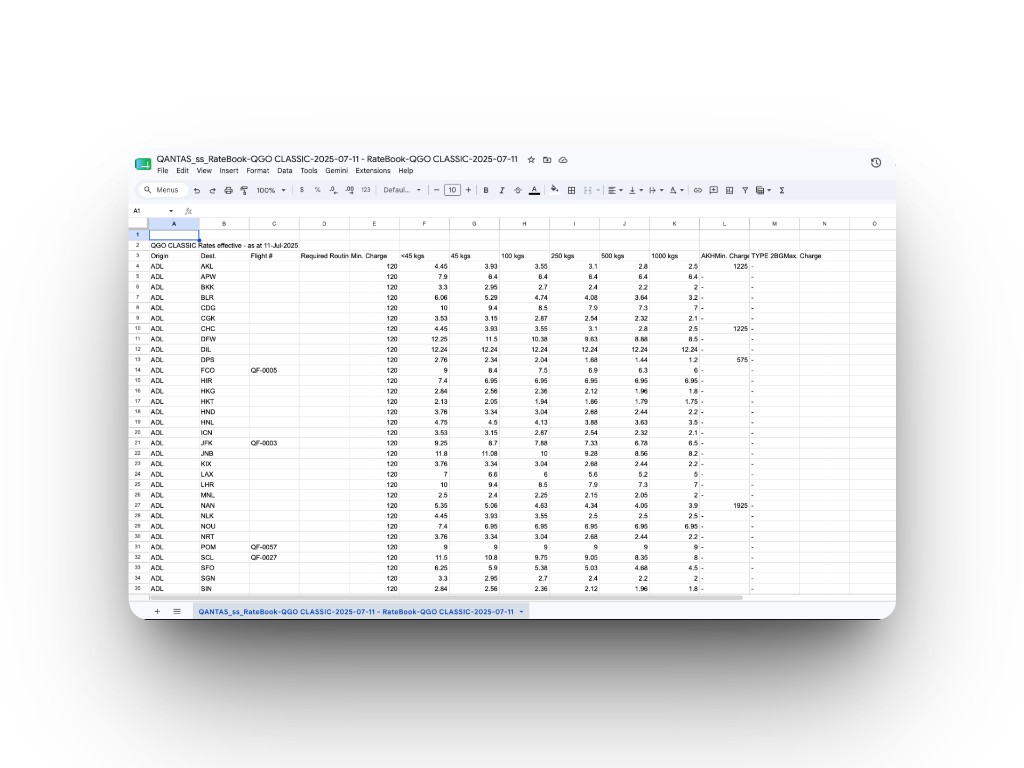Open the RateBook sheet tab dropdown arrow
Image resolution: width=1024 pixels, height=768 pixels.
(x=521, y=612)
